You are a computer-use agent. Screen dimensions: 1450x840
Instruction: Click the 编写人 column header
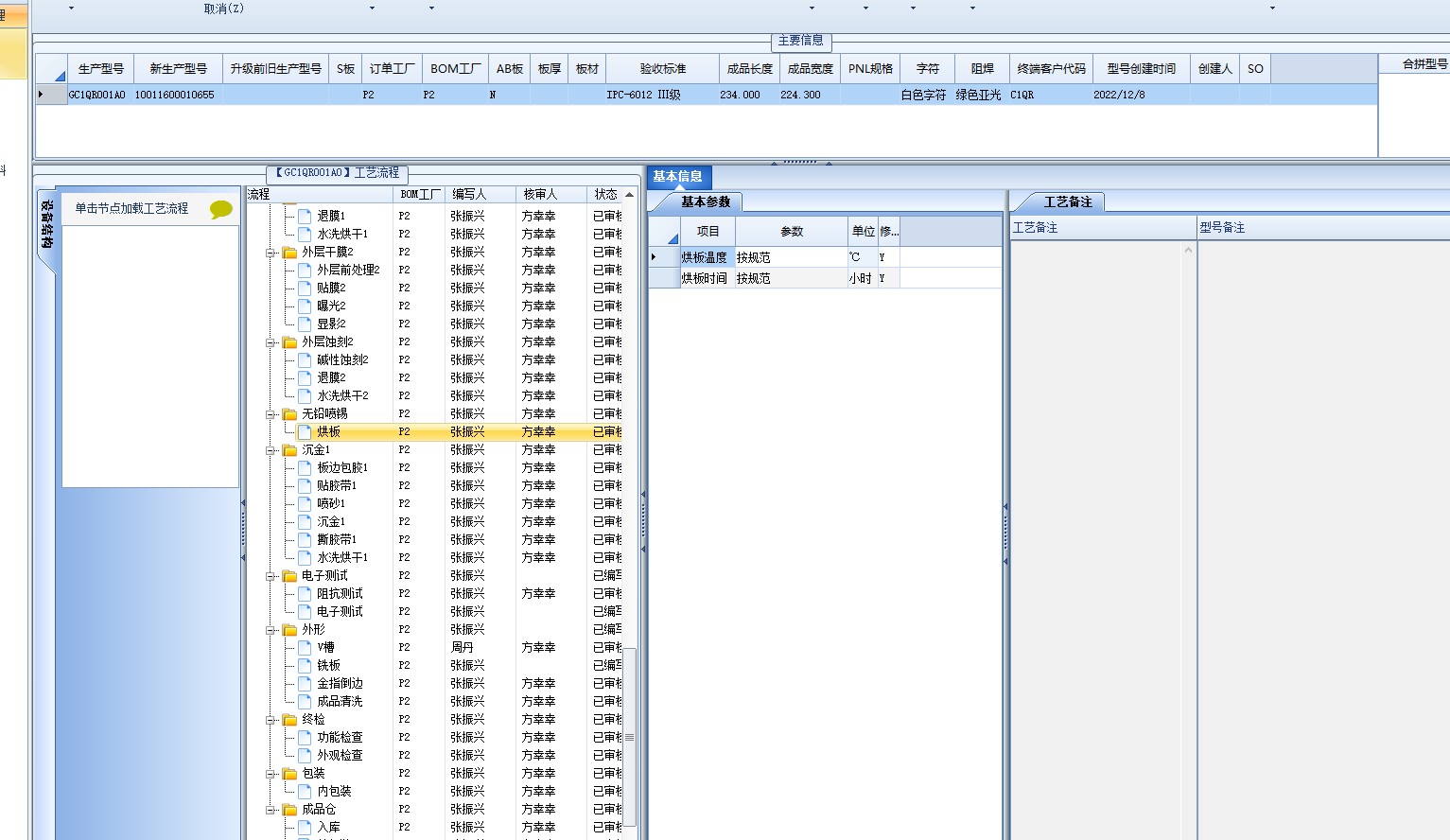coord(480,195)
